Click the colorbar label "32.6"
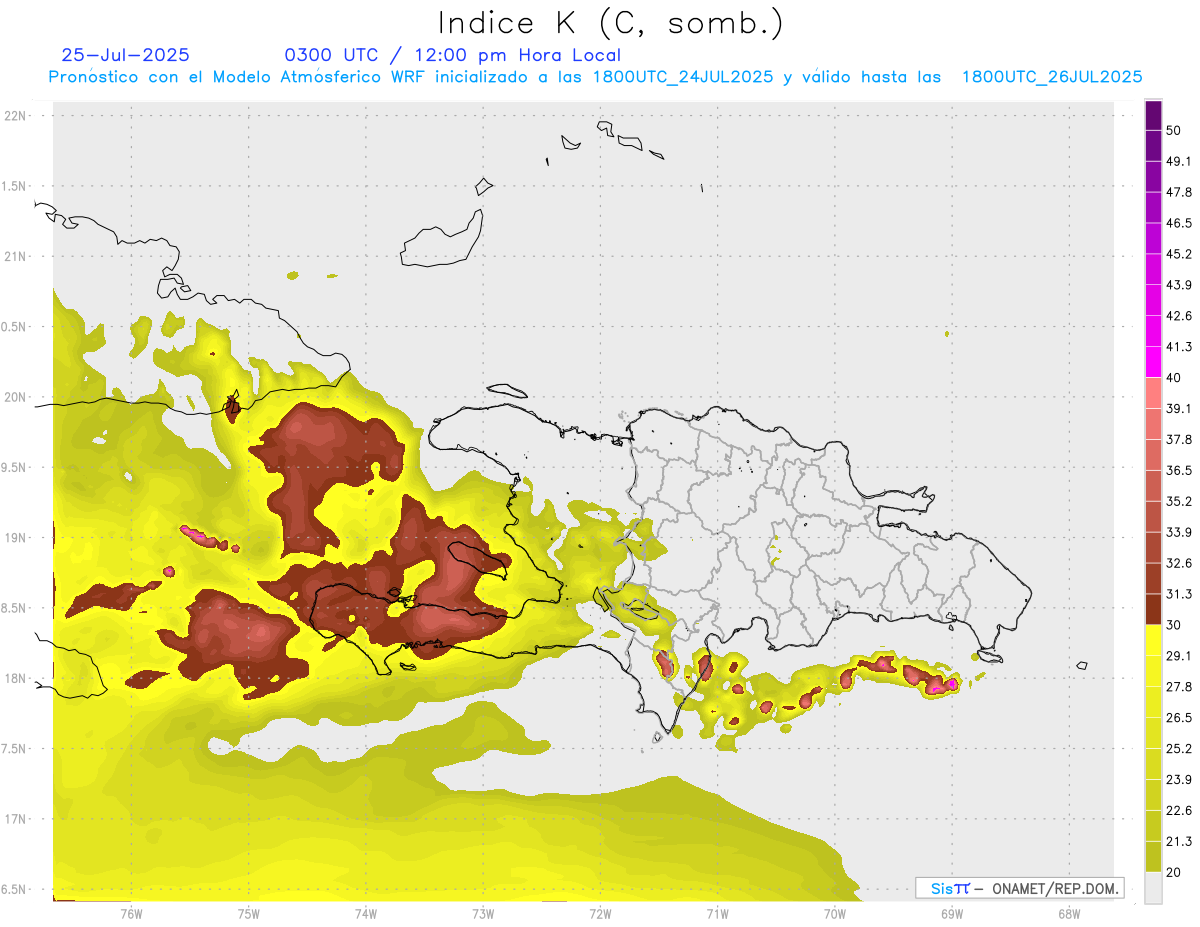 pos(1178,563)
